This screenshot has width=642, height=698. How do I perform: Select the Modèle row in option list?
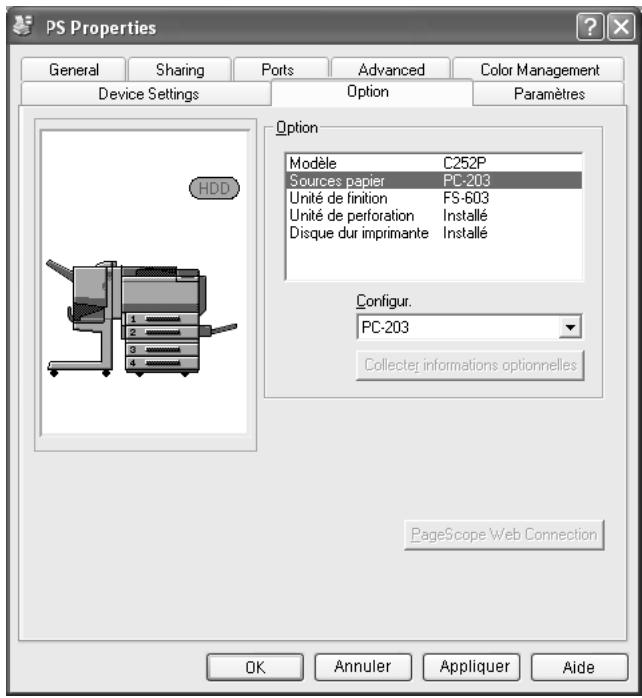point(433,163)
